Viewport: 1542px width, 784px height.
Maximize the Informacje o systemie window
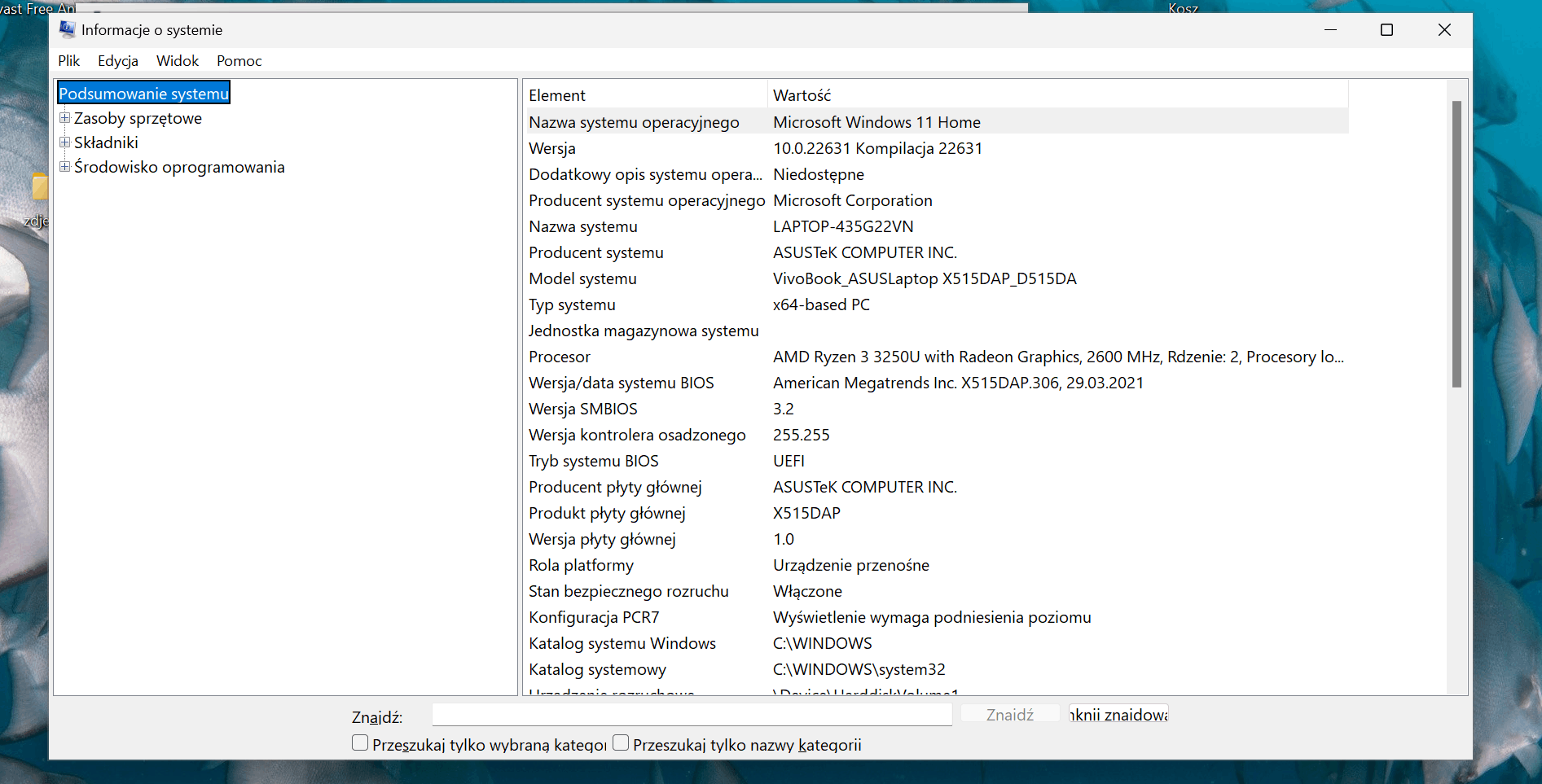[1386, 30]
